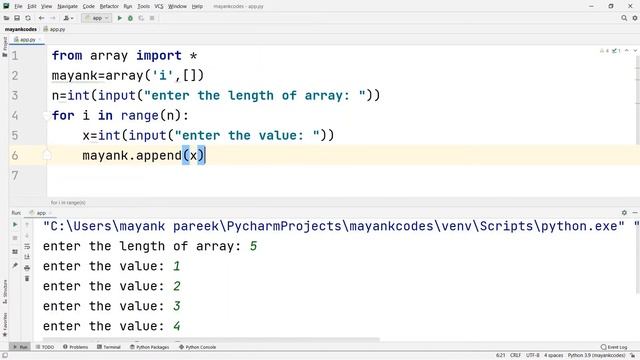Viewport: 640px width, 360px height.
Task: Navigate back with the left arrow icon
Action: click(41, 18)
